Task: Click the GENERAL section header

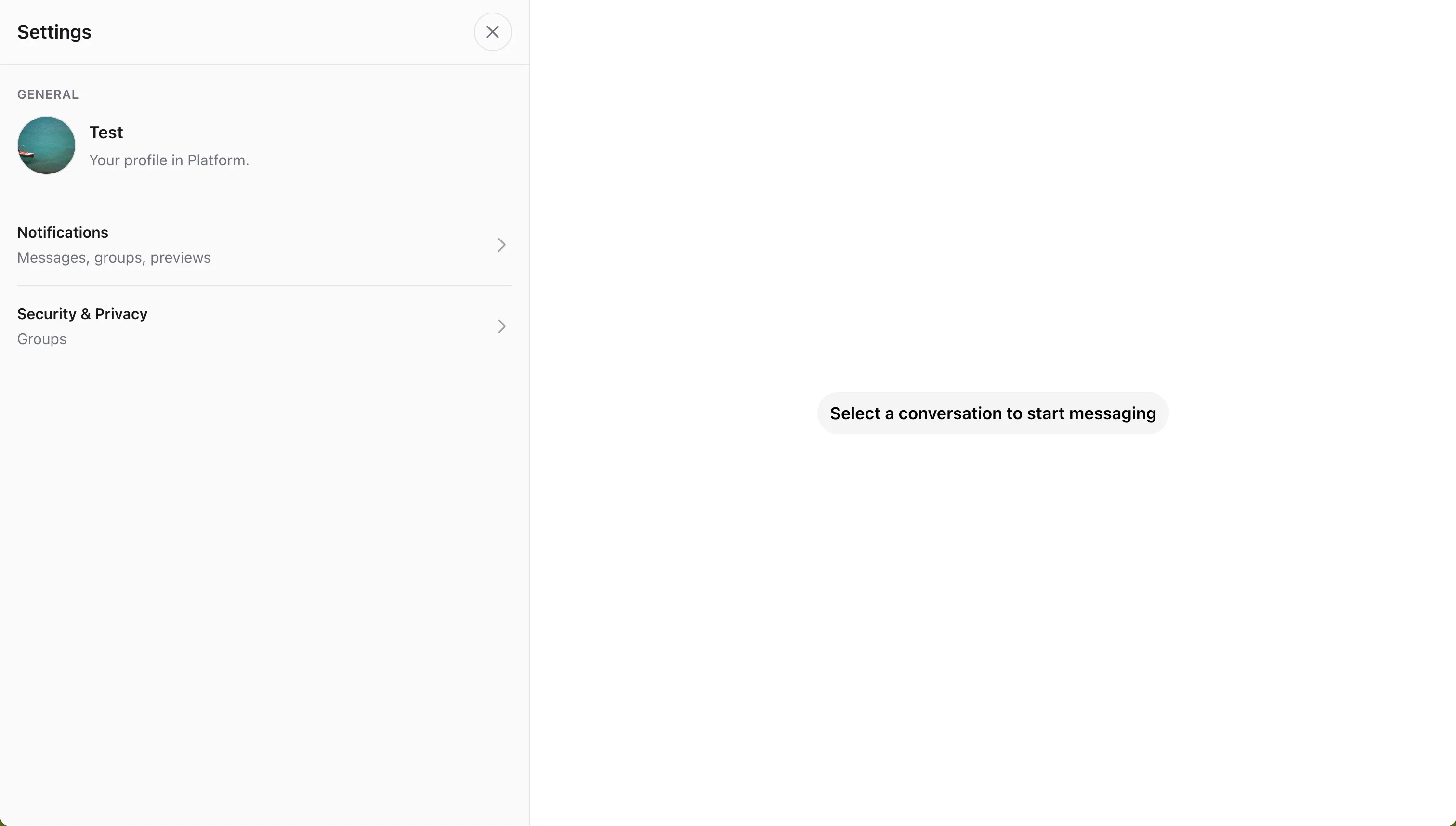Action: (48, 95)
